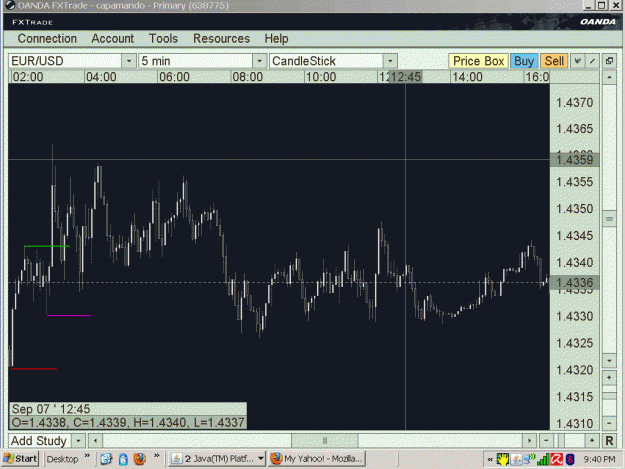Expand the Desktop toolbar chevron
The image size is (625, 469).
pos(87,455)
